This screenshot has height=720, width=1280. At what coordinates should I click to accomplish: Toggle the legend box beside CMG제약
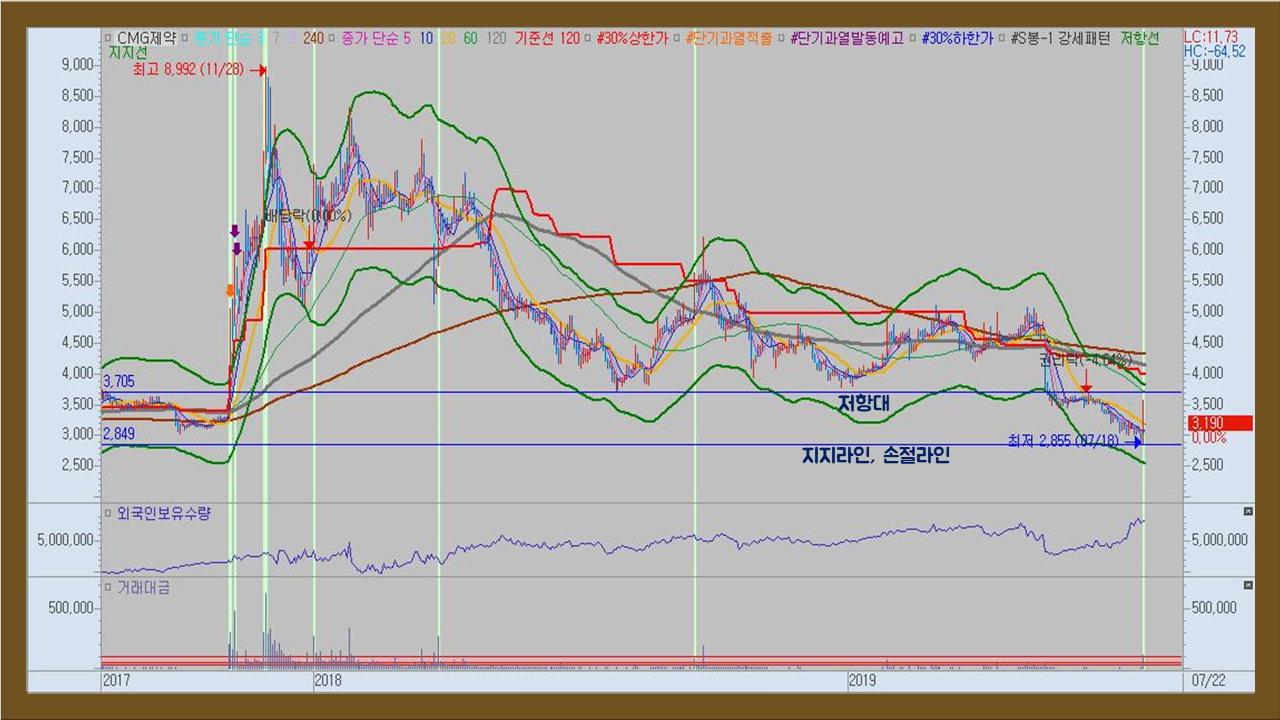click(x=109, y=38)
